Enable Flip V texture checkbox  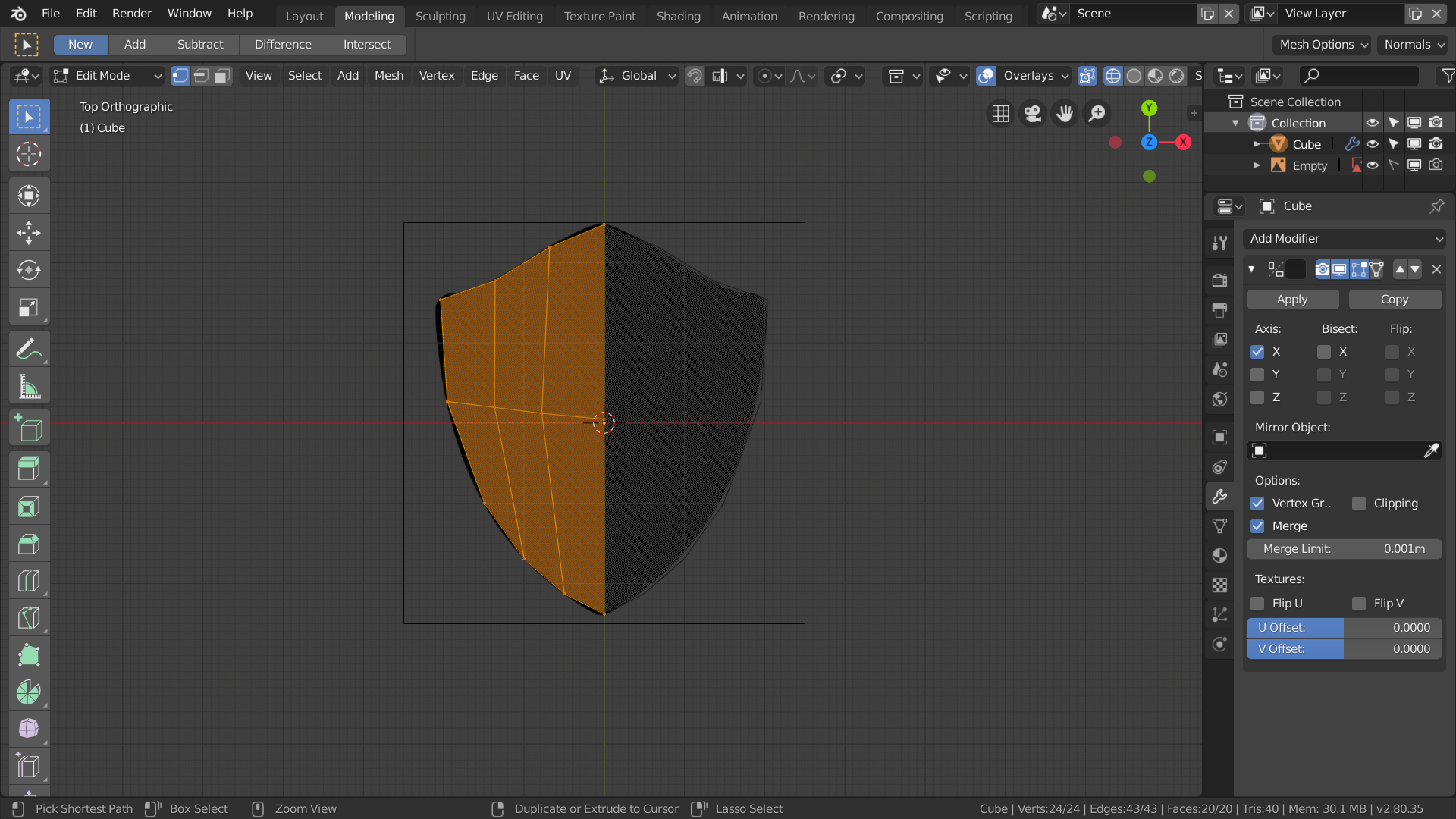coord(1359,604)
